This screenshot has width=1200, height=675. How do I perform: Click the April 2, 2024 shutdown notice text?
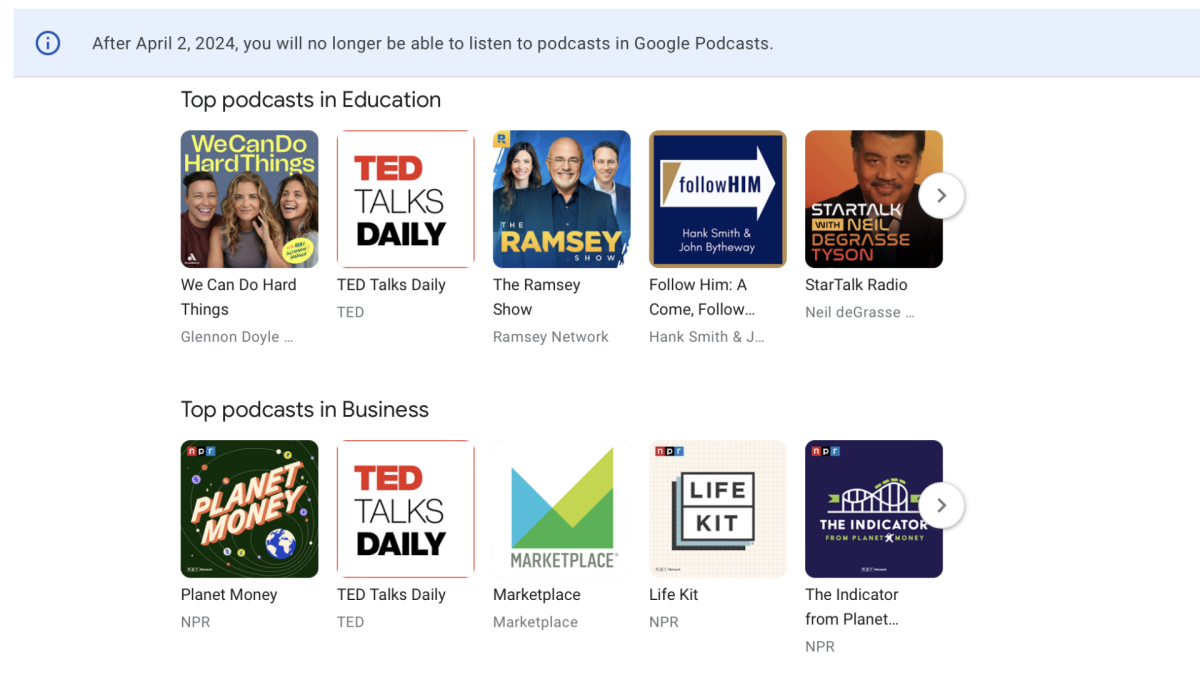tap(433, 44)
